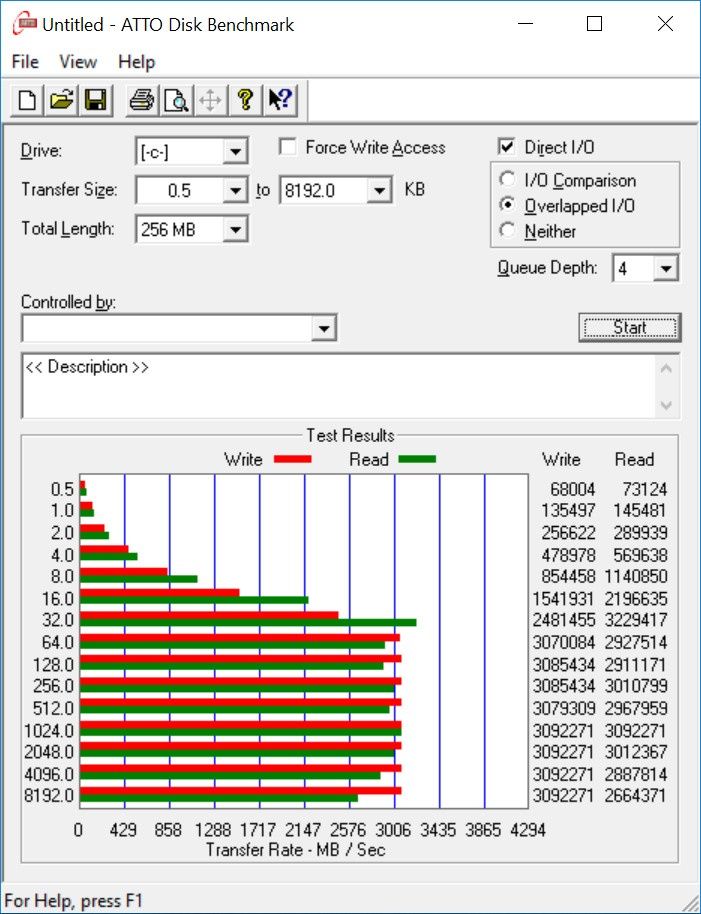Image resolution: width=701 pixels, height=914 pixels.
Task: Open the View menu
Action: click(78, 62)
